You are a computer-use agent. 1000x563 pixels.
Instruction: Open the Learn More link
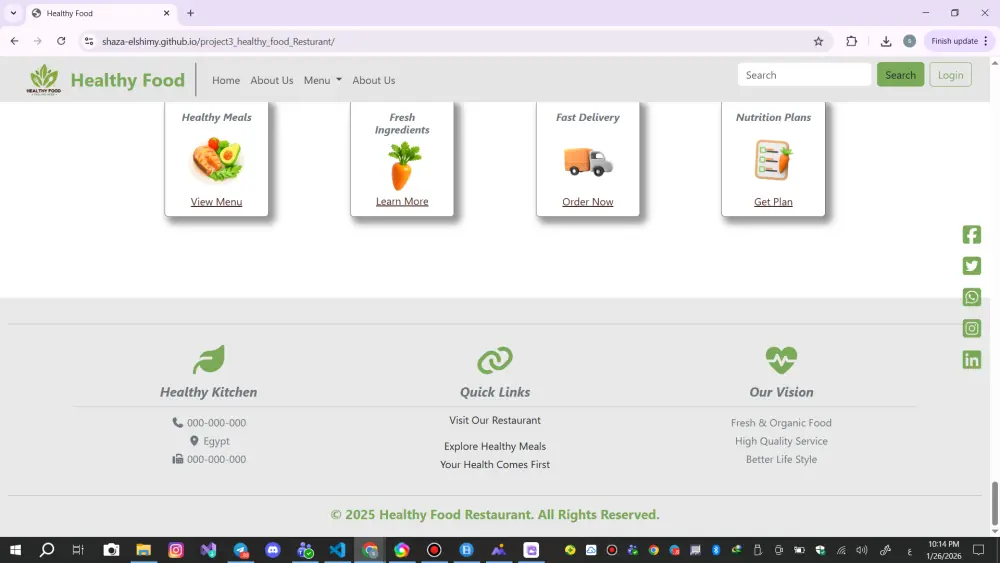[x=402, y=201]
